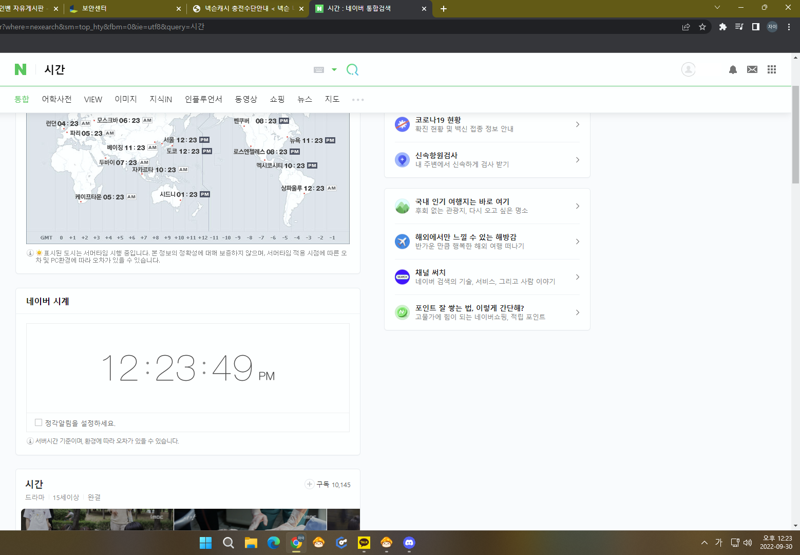Bookmark this page with star icon
800x555 pixels.
point(703,27)
